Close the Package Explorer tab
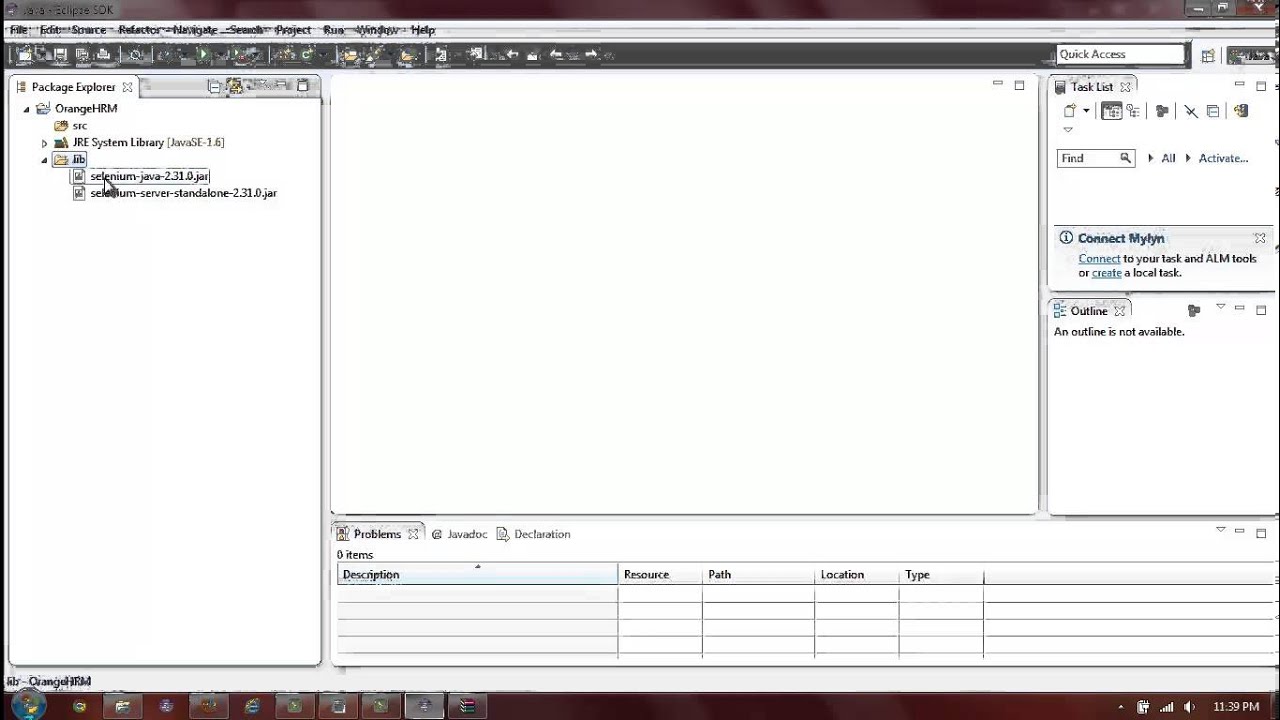 [x=127, y=87]
